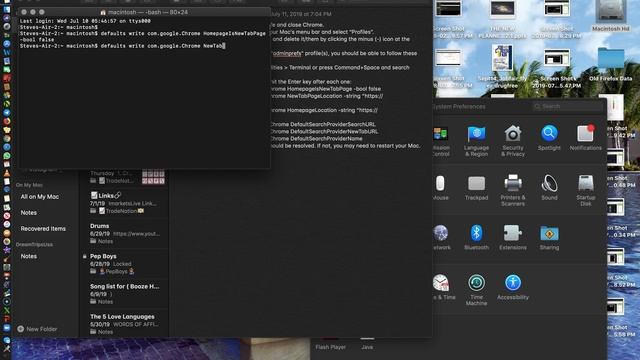Open Mouse preferences pane
640x360 pixels.
click(x=440, y=188)
